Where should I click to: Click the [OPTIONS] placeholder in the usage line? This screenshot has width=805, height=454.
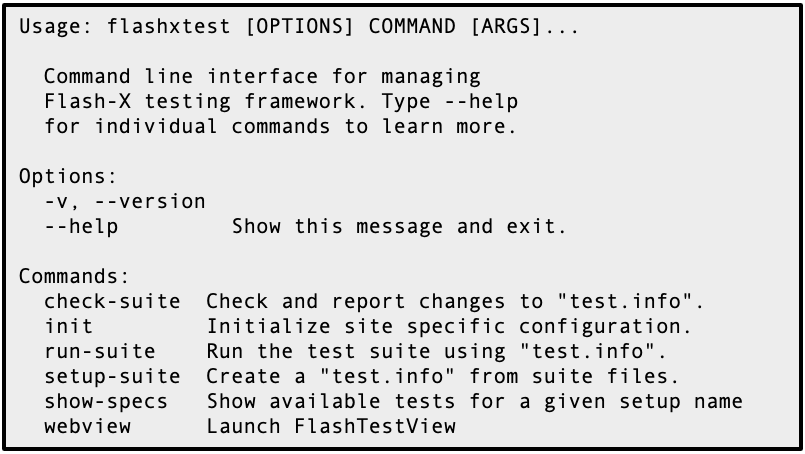tap(300, 28)
